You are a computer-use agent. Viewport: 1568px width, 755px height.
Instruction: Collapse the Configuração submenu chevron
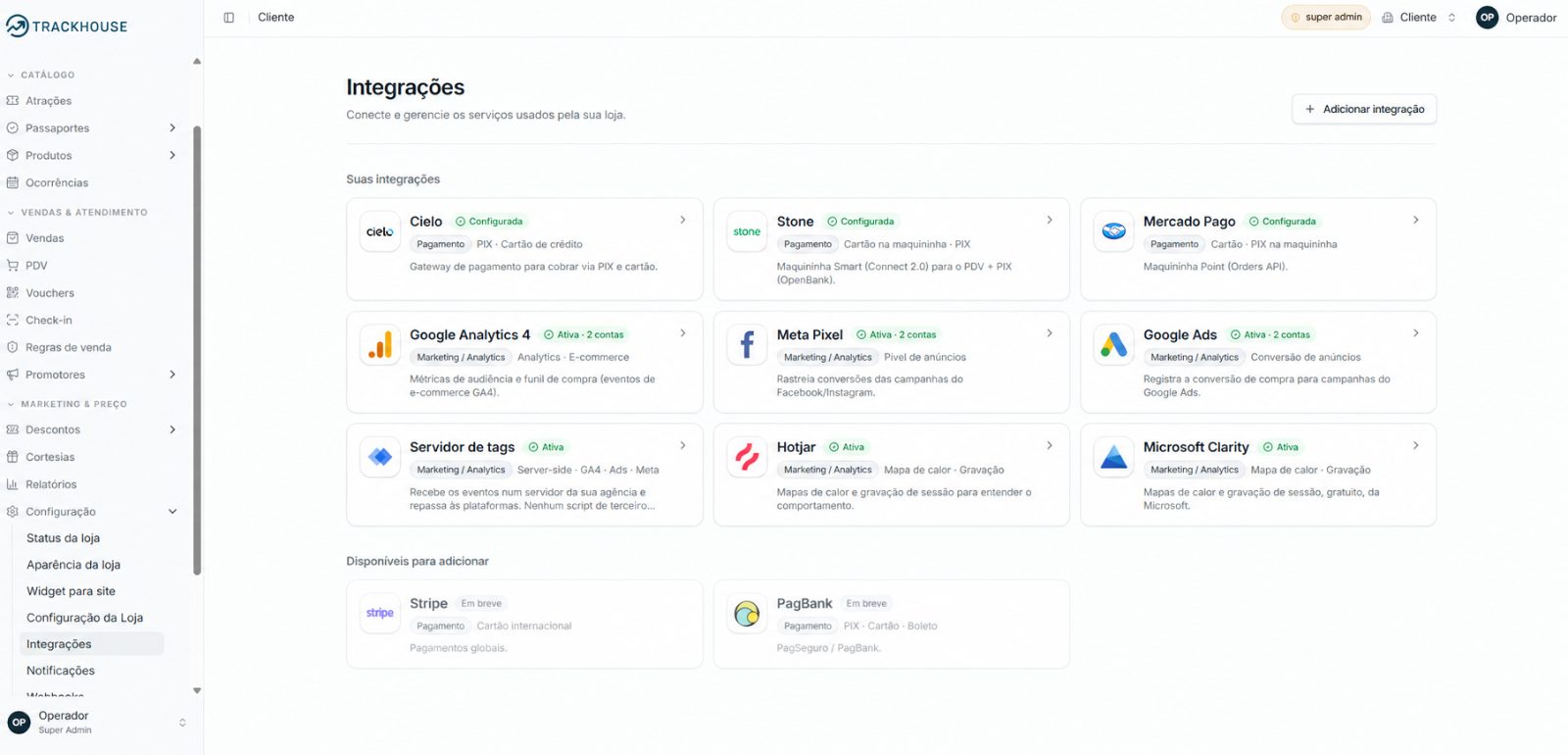pyautogui.click(x=172, y=512)
